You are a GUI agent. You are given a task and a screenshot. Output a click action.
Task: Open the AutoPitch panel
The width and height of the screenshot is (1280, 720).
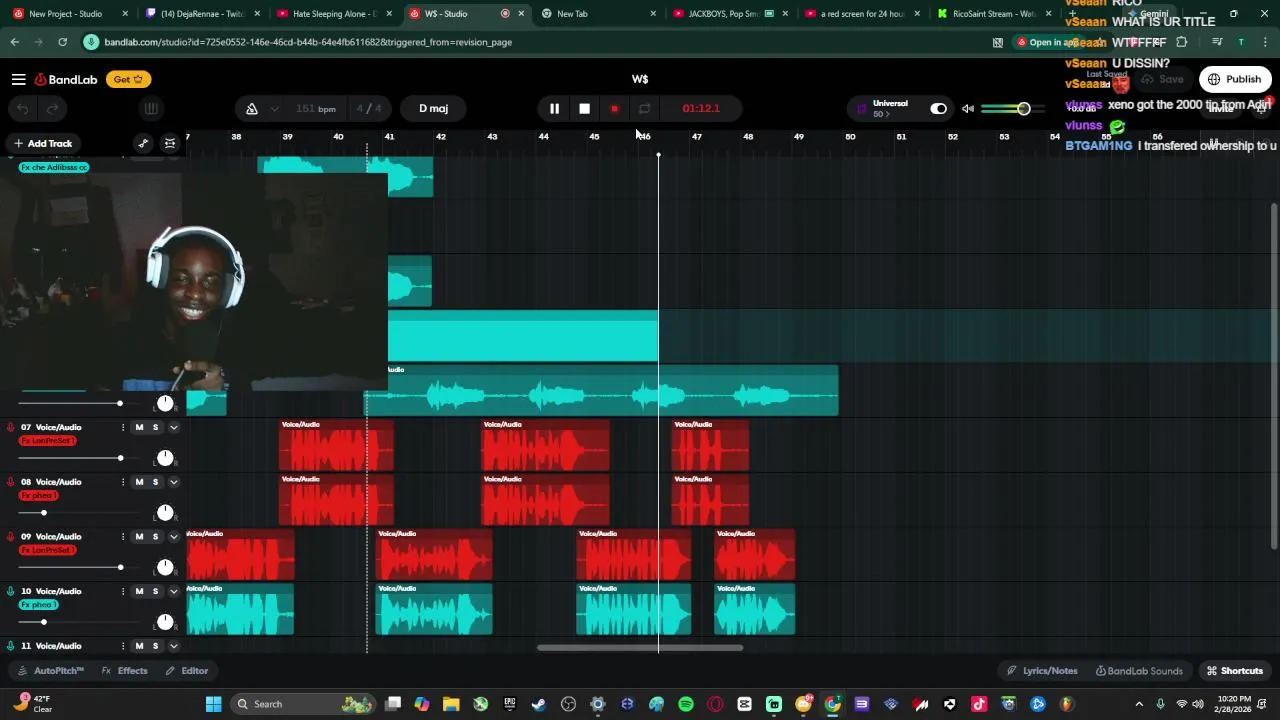(51, 671)
